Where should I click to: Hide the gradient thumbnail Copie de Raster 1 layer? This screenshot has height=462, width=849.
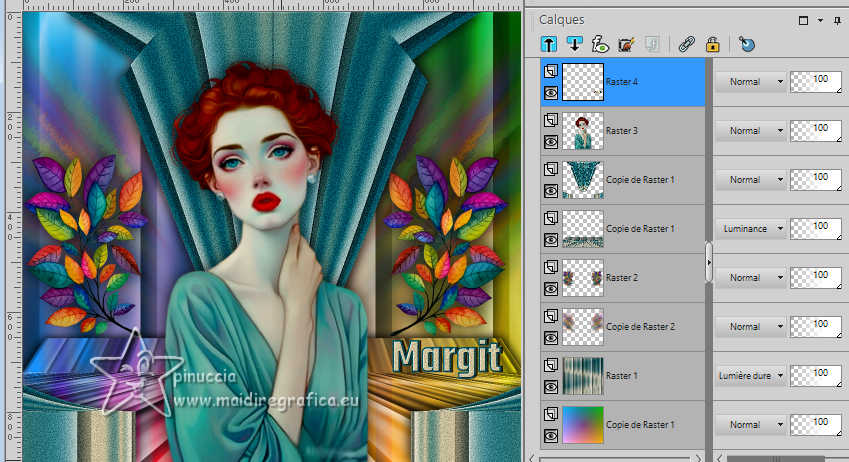[x=551, y=436]
